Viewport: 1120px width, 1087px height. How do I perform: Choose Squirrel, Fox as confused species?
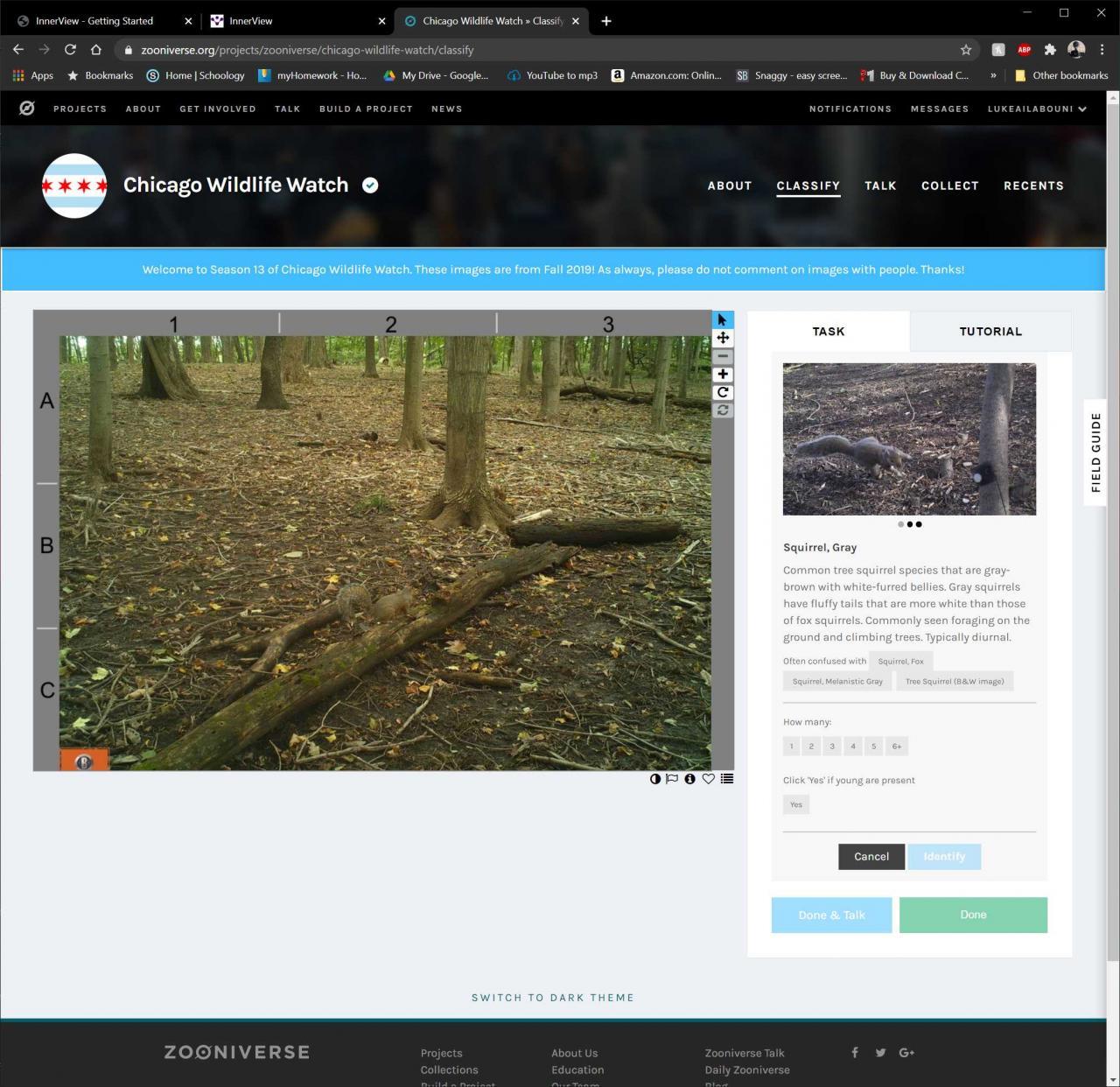point(901,662)
